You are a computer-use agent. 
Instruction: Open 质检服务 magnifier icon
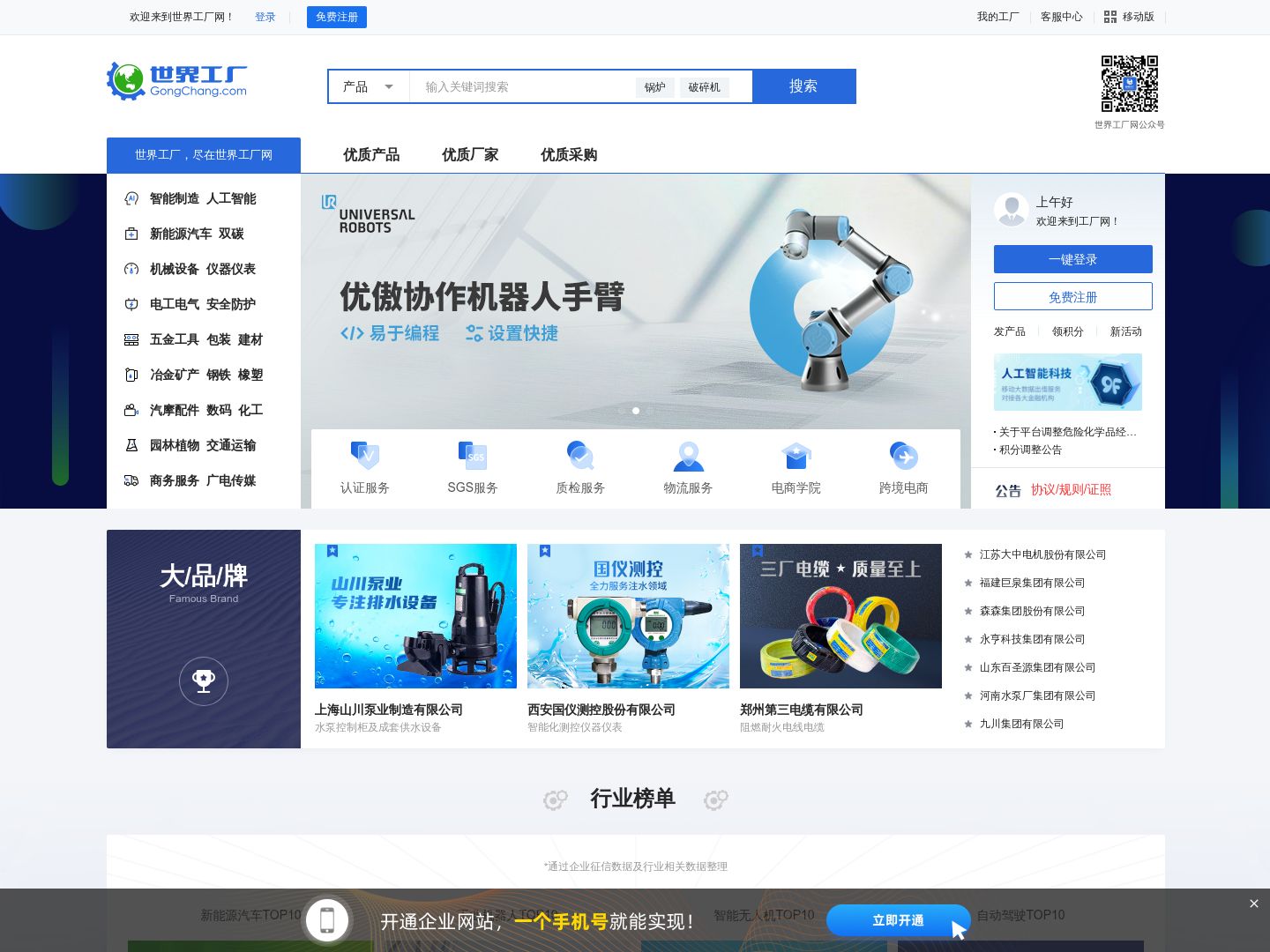click(580, 456)
